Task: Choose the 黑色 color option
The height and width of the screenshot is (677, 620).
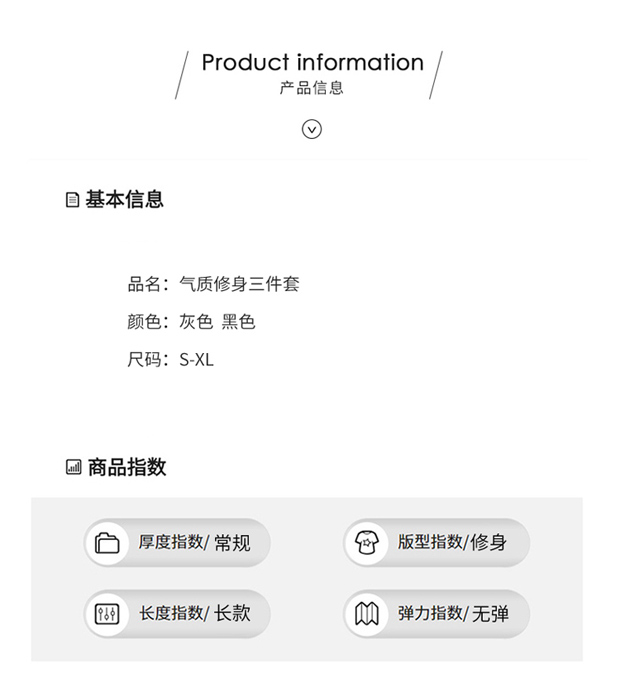Action: (x=238, y=322)
